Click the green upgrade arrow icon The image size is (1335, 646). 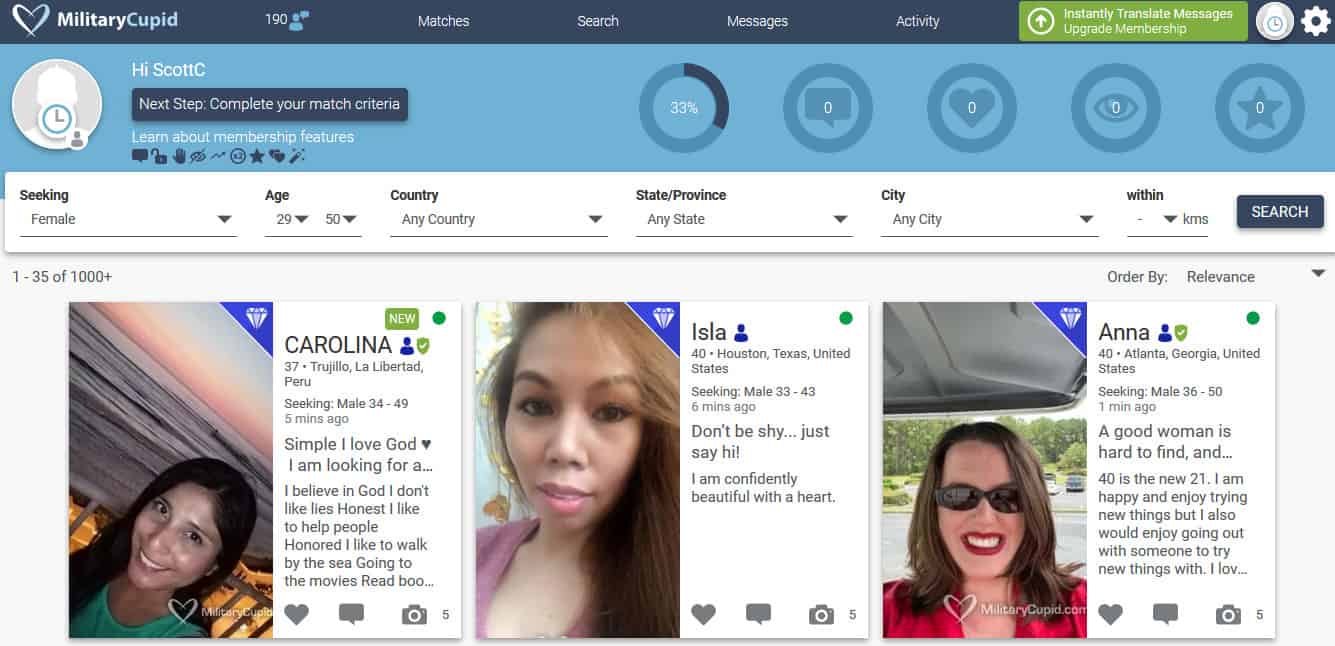[x=1041, y=21]
